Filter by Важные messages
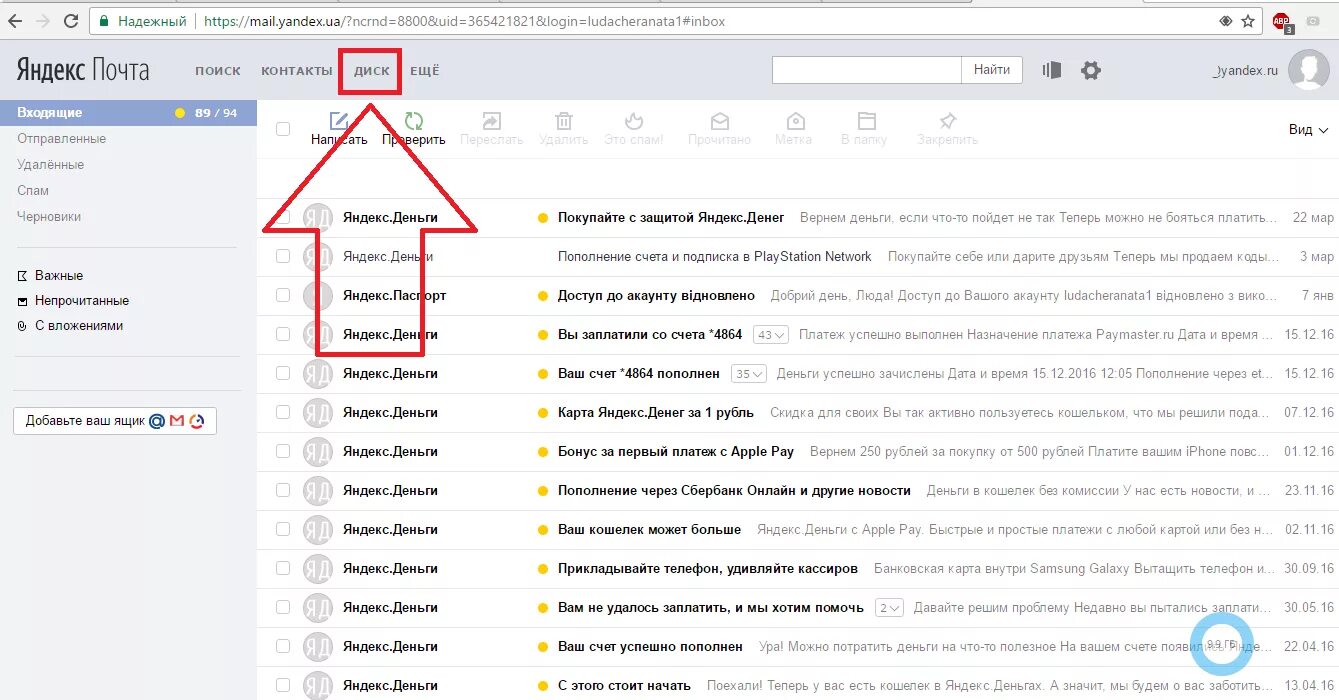 click(x=59, y=275)
